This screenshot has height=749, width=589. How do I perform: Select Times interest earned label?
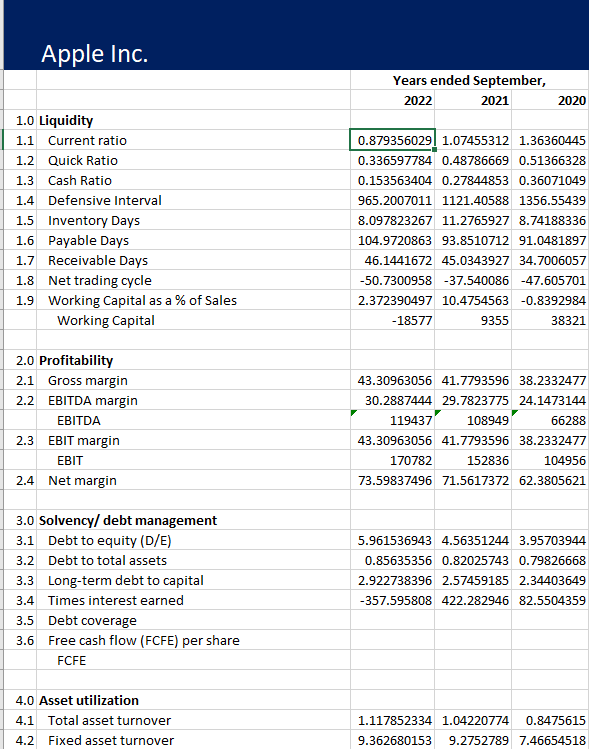point(116,601)
